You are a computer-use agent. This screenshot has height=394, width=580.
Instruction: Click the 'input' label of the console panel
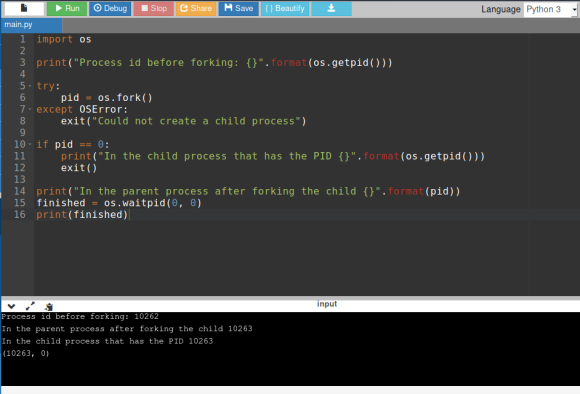(x=327, y=304)
